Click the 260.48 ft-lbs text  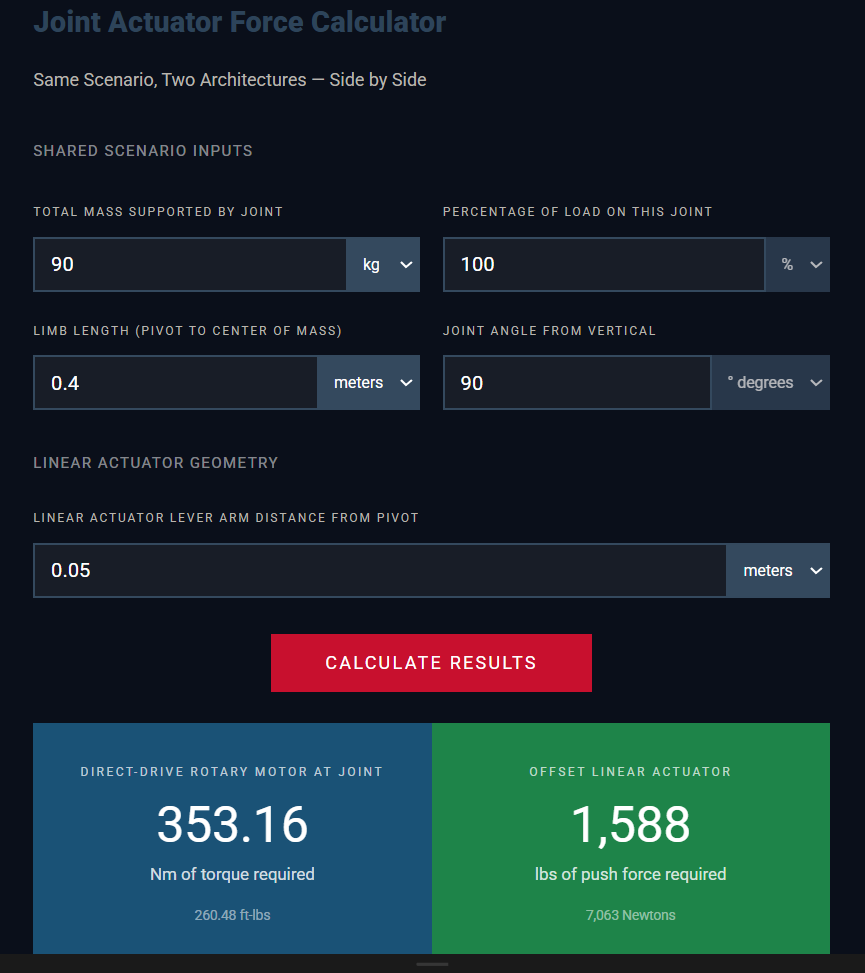click(x=233, y=915)
